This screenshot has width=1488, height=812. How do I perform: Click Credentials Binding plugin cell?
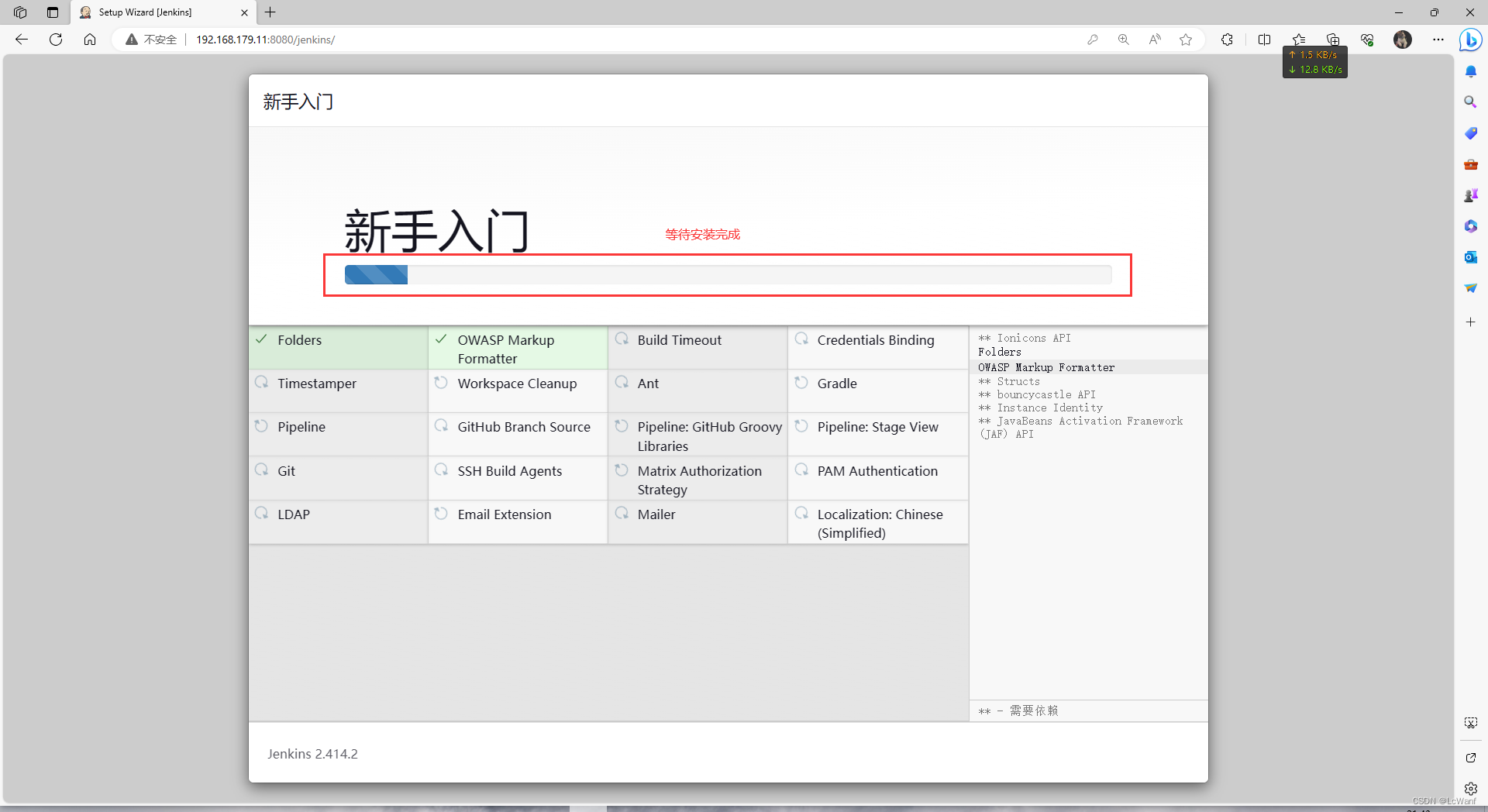coord(878,347)
